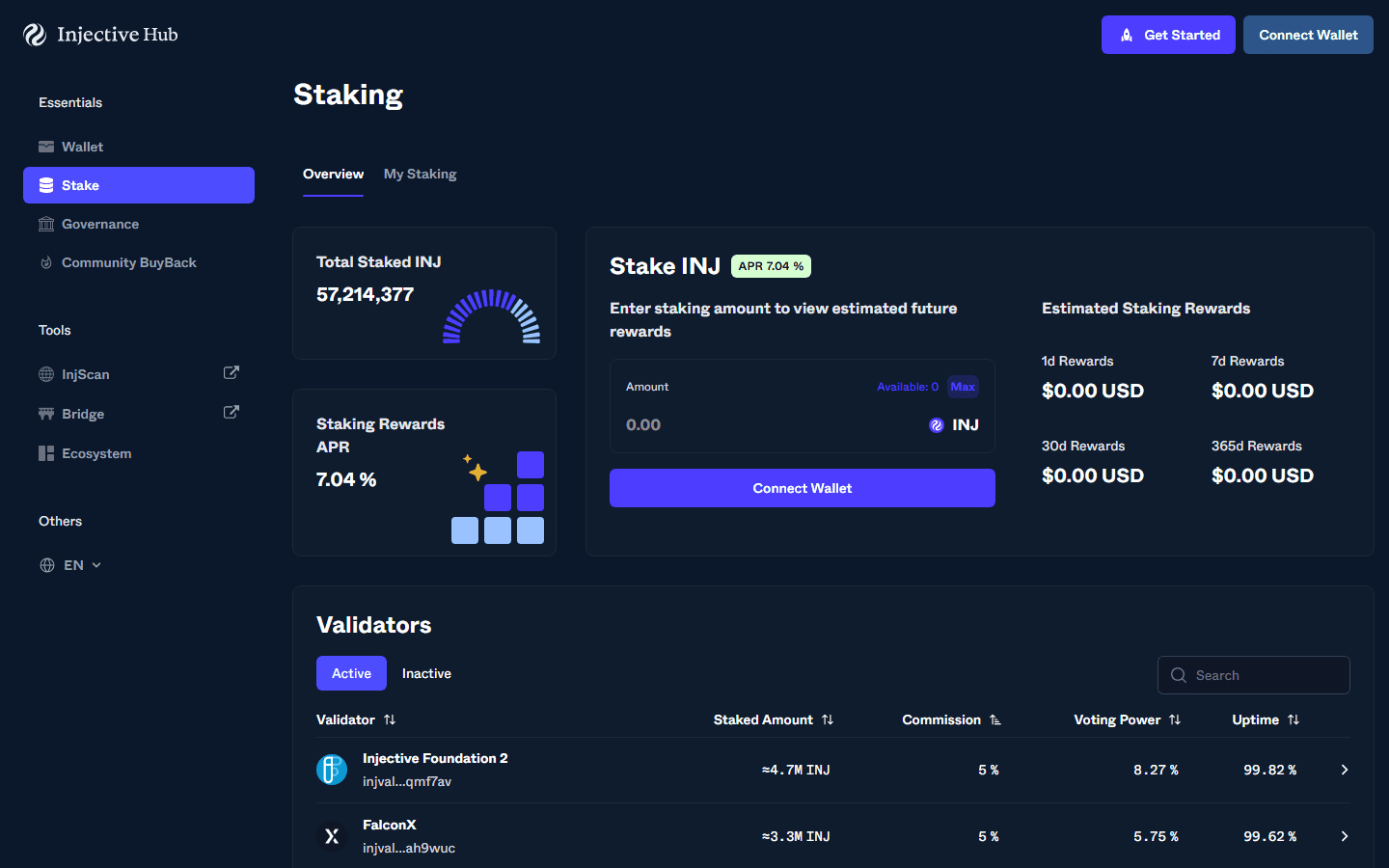Click Connect Wallet in the Stake INJ card
This screenshot has width=1389, height=868.
click(x=803, y=488)
